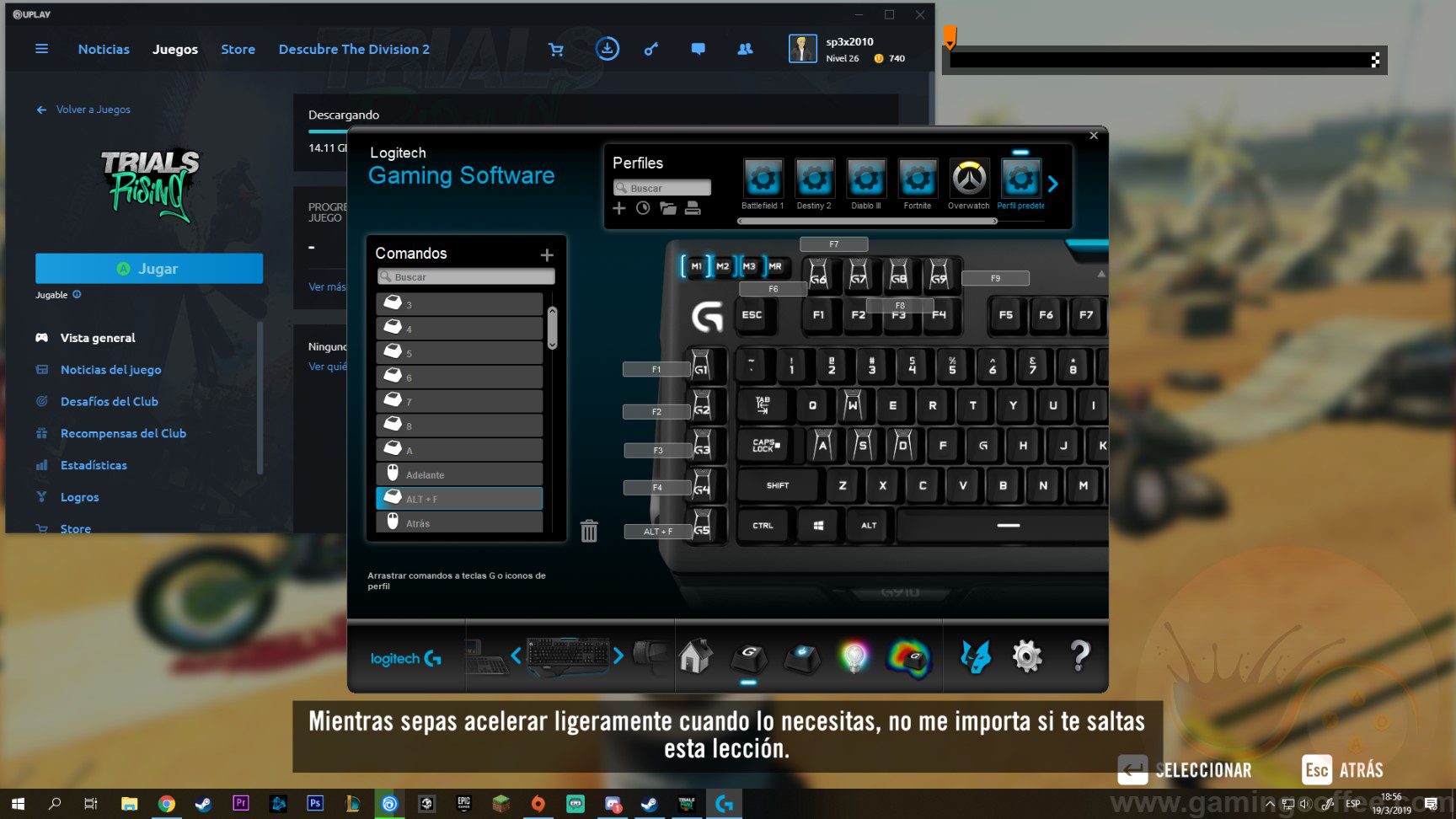Open the G-key customization icon
The height and width of the screenshot is (819, 1456).
(x=748, y=657)
